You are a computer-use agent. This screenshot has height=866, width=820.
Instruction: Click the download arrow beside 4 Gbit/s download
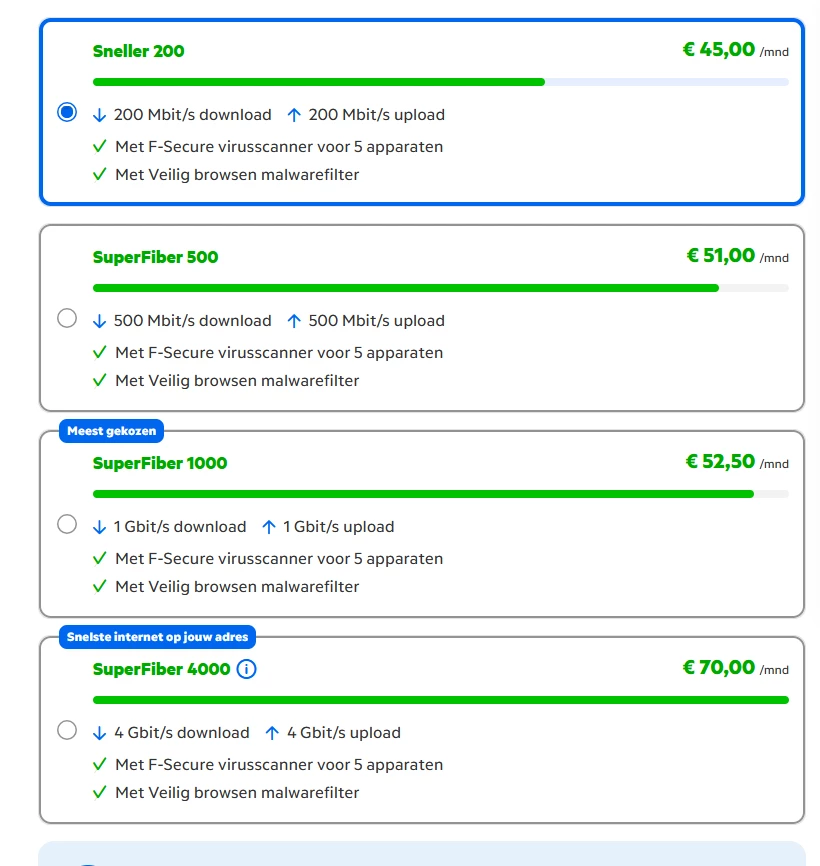(99, 733)
